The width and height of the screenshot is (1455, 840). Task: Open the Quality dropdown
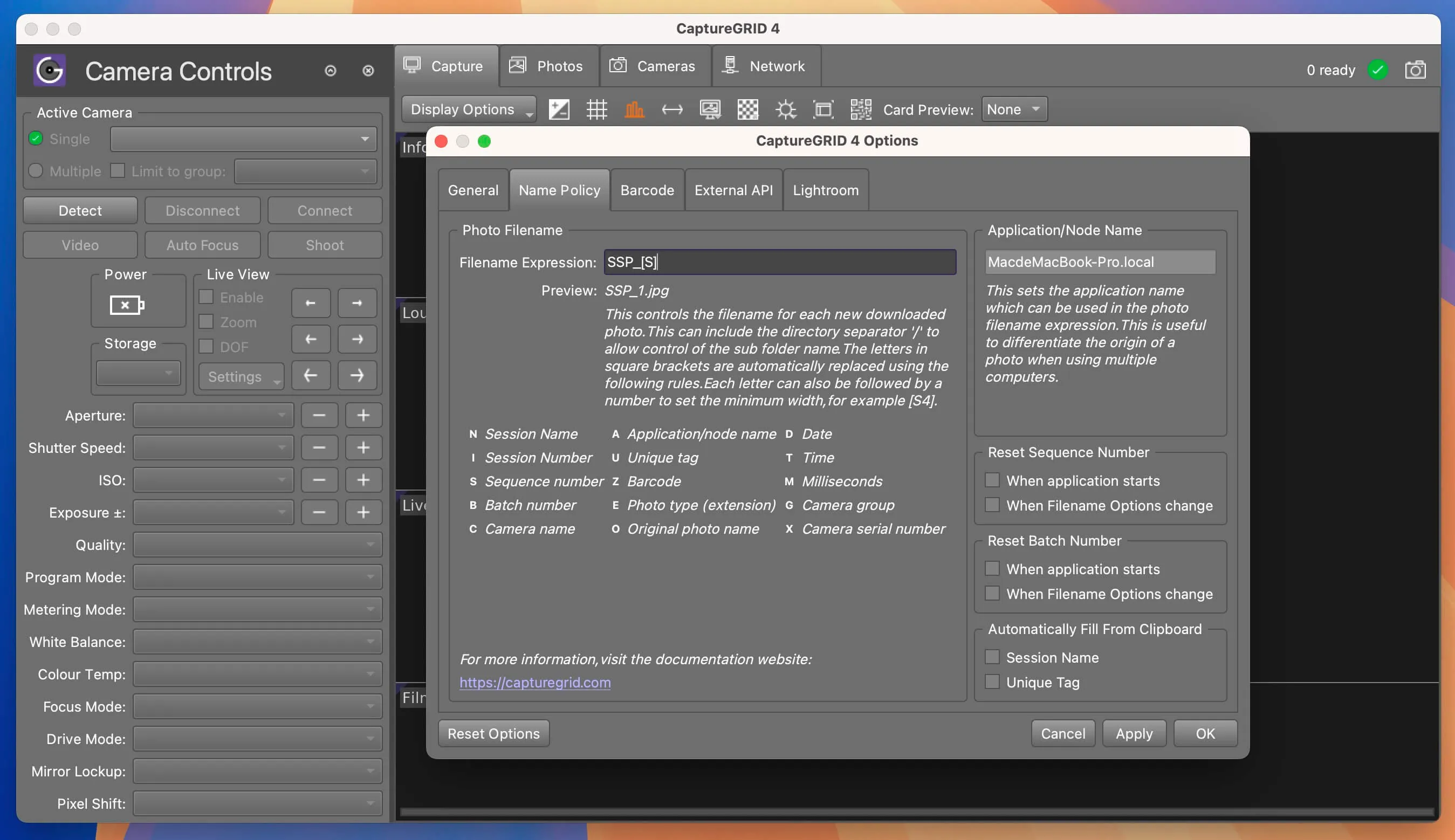(257, 545)
